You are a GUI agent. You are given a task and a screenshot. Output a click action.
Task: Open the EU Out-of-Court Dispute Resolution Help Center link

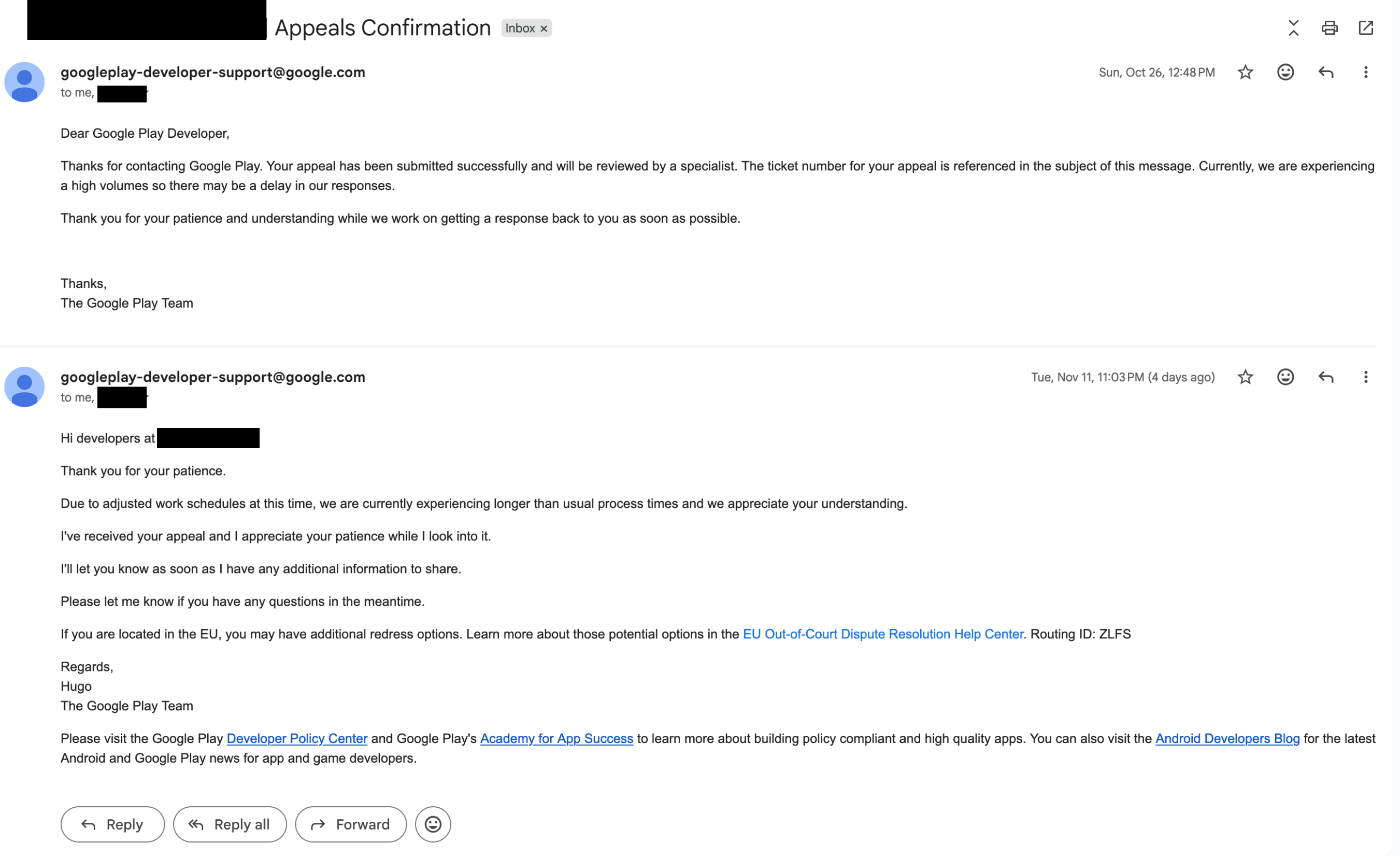pyautogui.click(x=883, y=634)
